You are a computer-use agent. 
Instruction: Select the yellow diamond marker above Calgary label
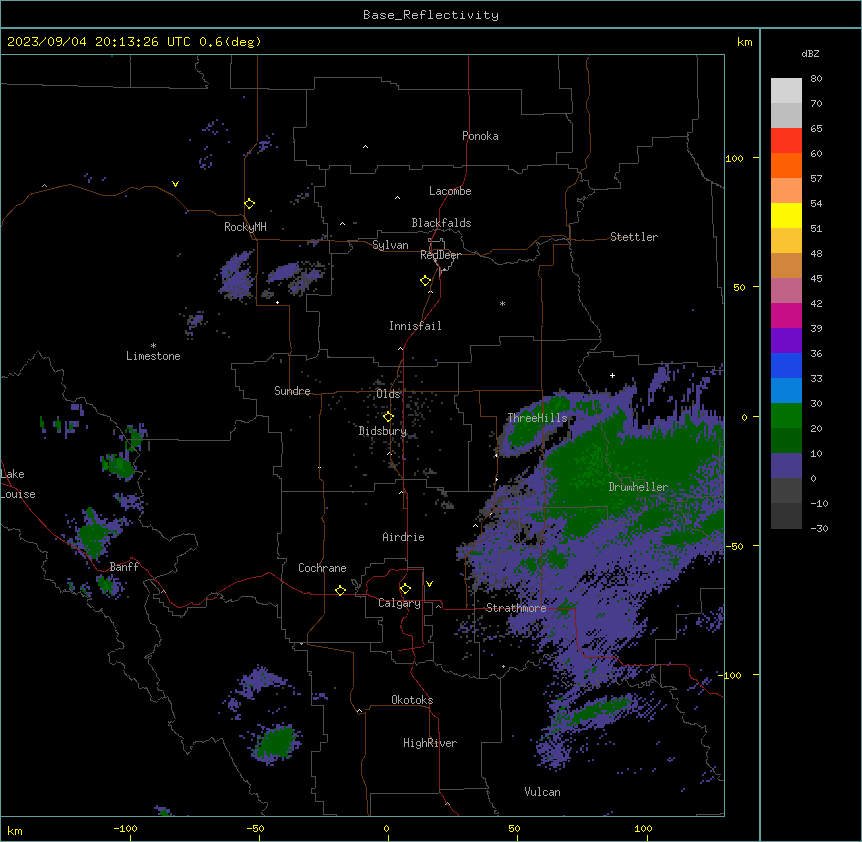click(x=405, y=589)
